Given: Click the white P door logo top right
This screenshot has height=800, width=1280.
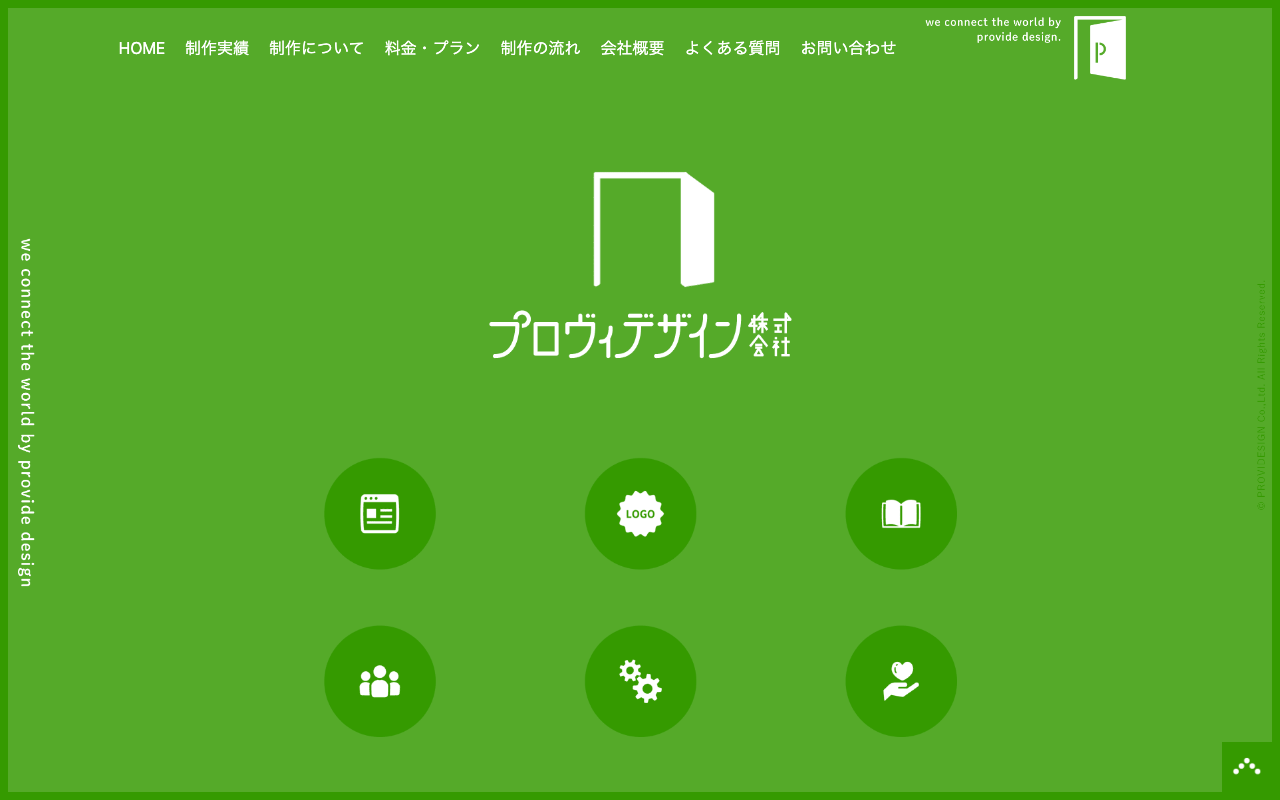Looking at the screenshot, I should point(1099,47).
